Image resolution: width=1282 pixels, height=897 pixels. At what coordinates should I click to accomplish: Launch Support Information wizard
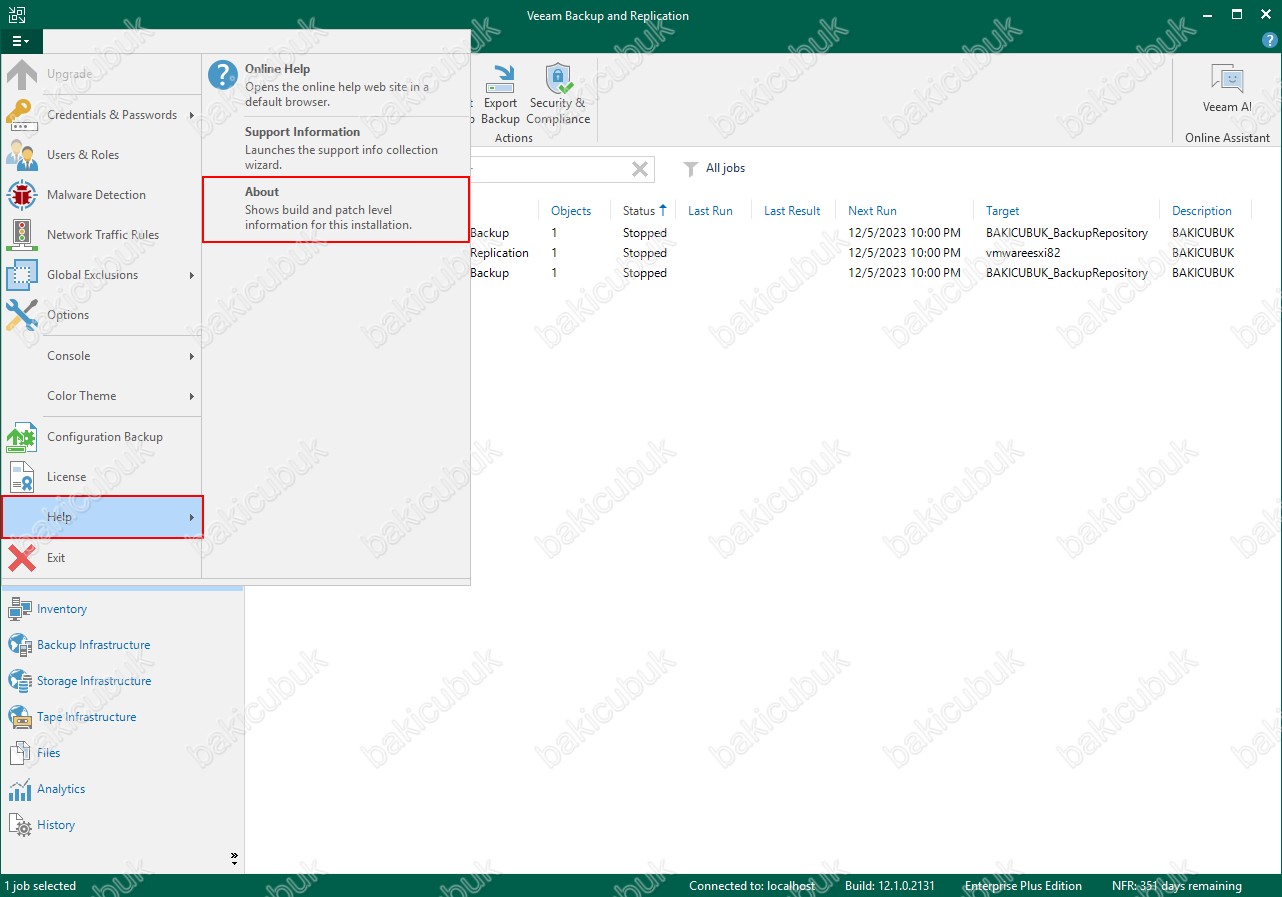(336, 148)
